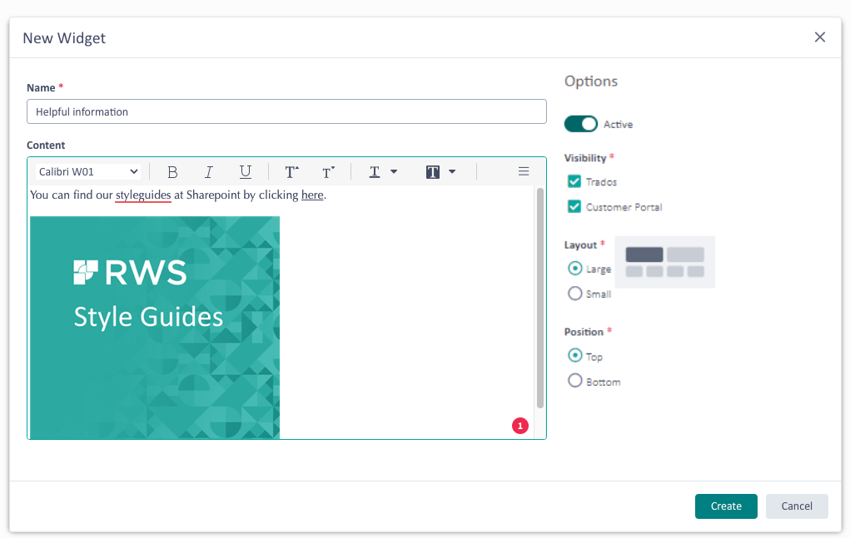Click the red notification badge in editor
This screenshot has height=538, width=850.
(x=520, y=426)
